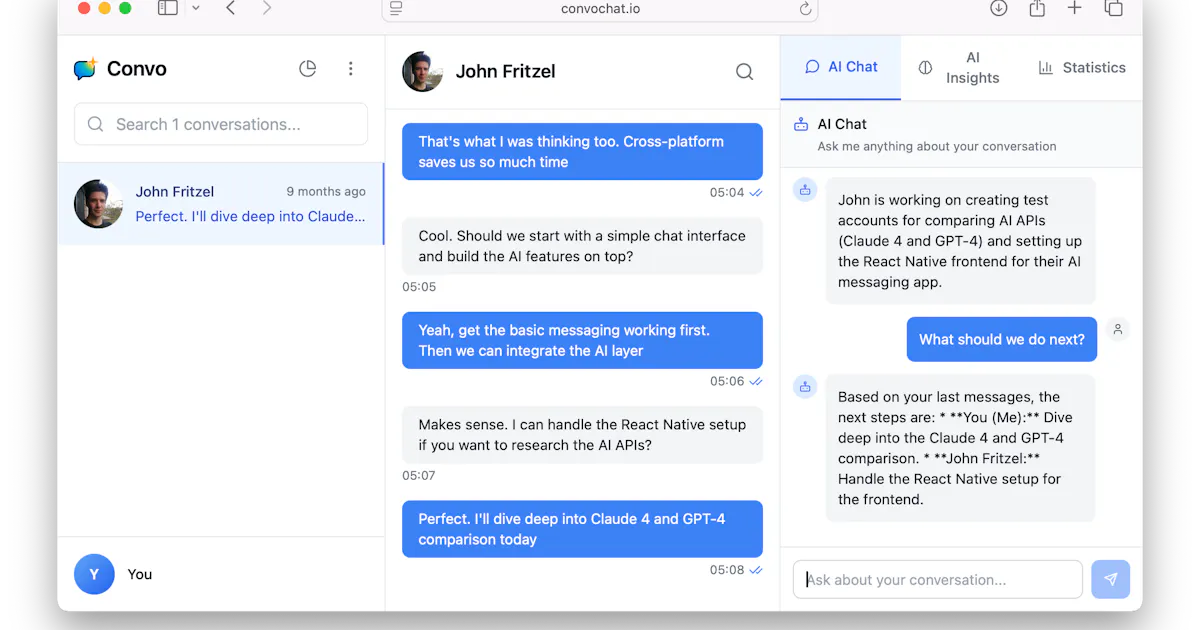Focus the Ask about your conversation field
This screenshot has height=630, width=1200.
938,579
